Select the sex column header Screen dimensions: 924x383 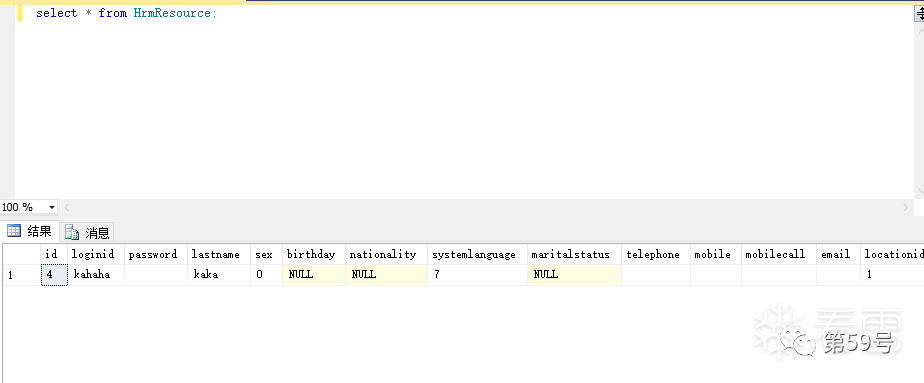pyautogui.click(x=266, y=255)
